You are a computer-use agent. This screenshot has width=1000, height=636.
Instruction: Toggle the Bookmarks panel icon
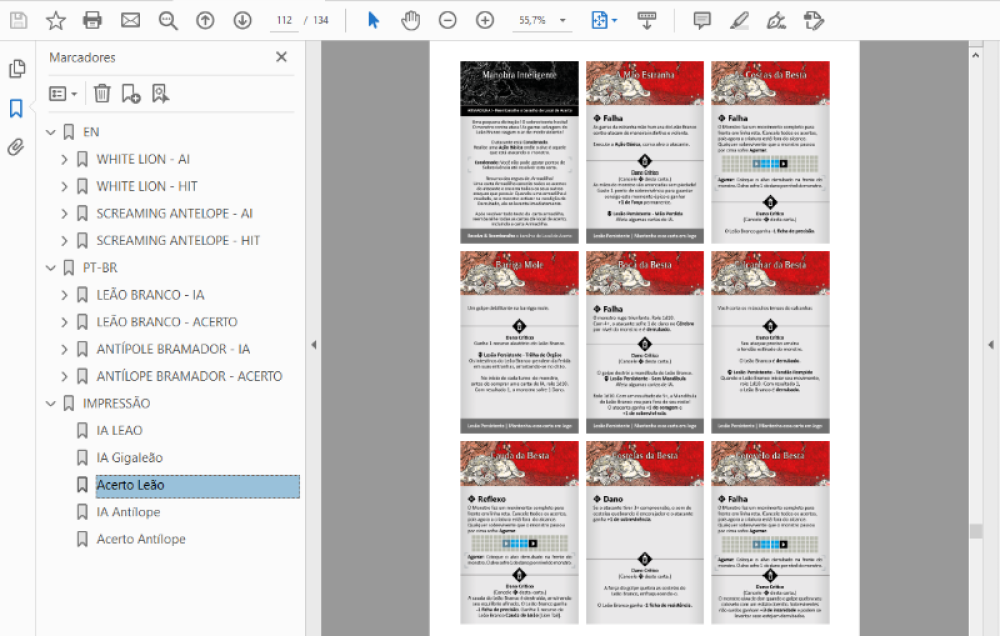pyautogui.click(x=16, y=108)
